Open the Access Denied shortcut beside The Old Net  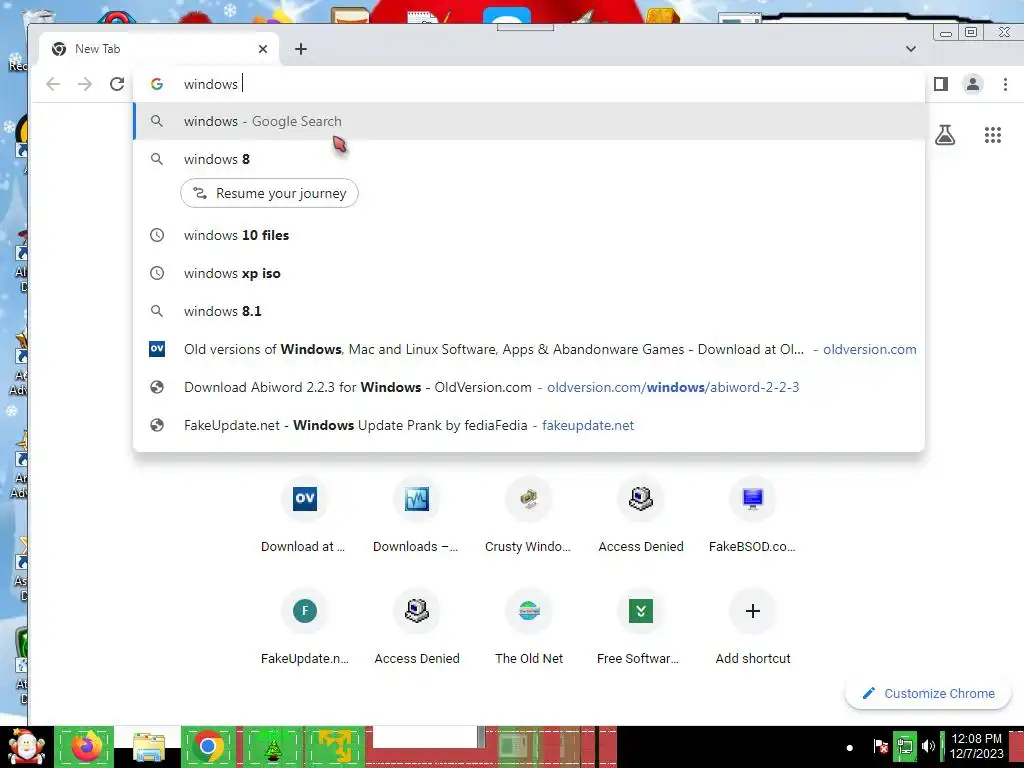[x=416, y=628]
